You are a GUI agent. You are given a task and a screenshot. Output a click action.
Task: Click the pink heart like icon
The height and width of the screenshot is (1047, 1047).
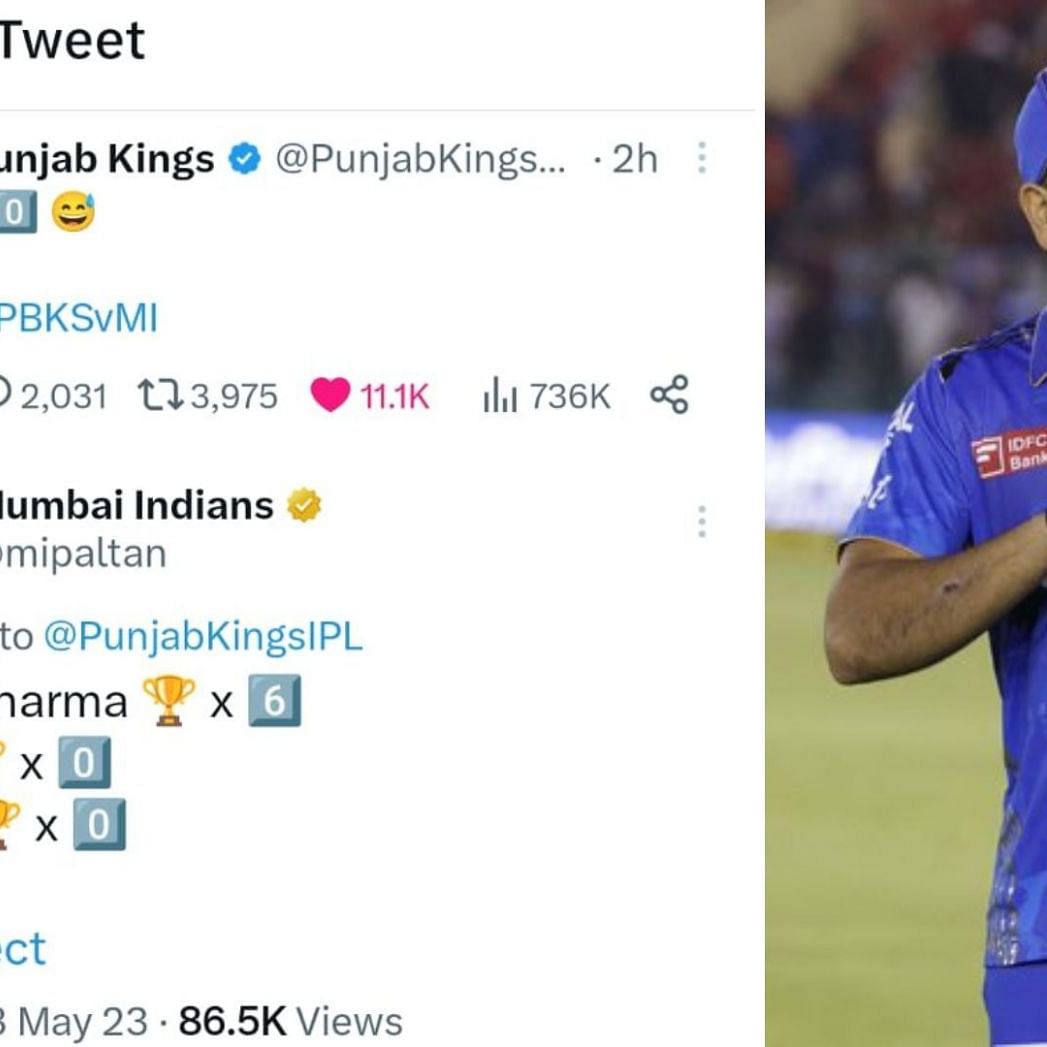(x=330, y=395)
